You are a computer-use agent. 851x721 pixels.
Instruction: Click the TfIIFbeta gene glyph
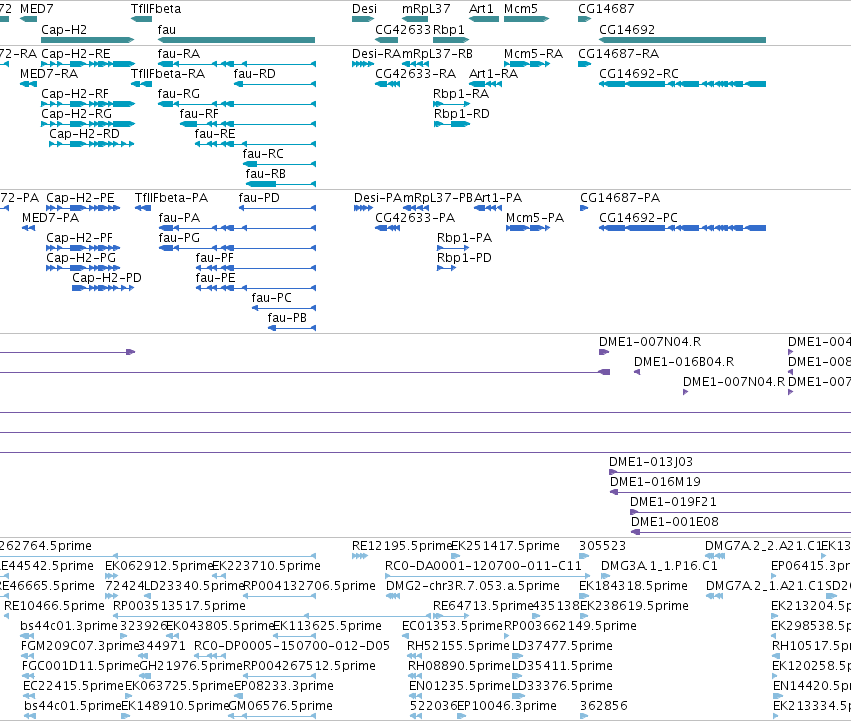[x=142, y=19]
